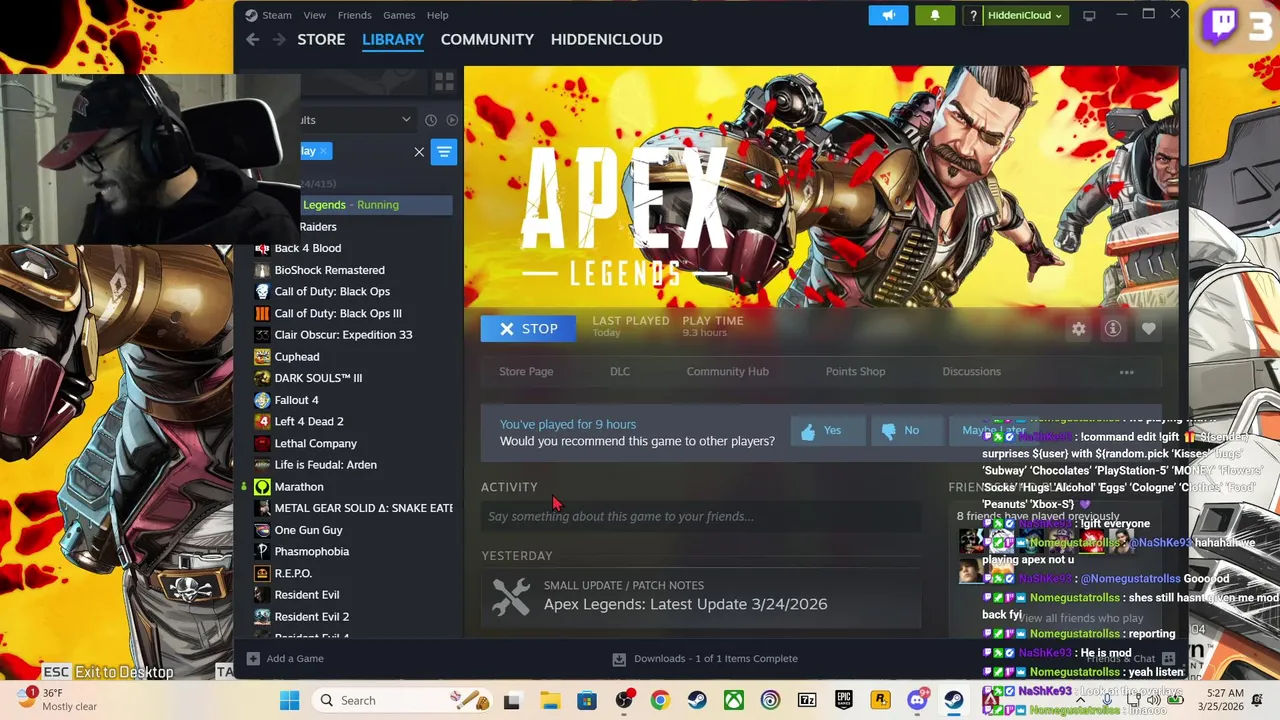
Task: Select Clair Obscur: Expedition 33
Action: point(343,335)
